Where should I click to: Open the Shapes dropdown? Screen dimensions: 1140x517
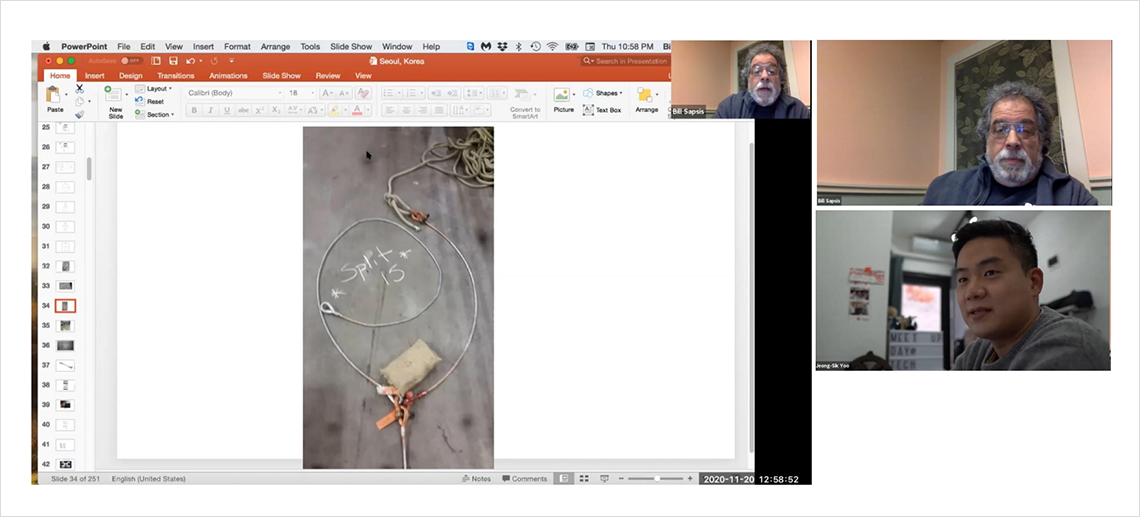tap(603, 93)
